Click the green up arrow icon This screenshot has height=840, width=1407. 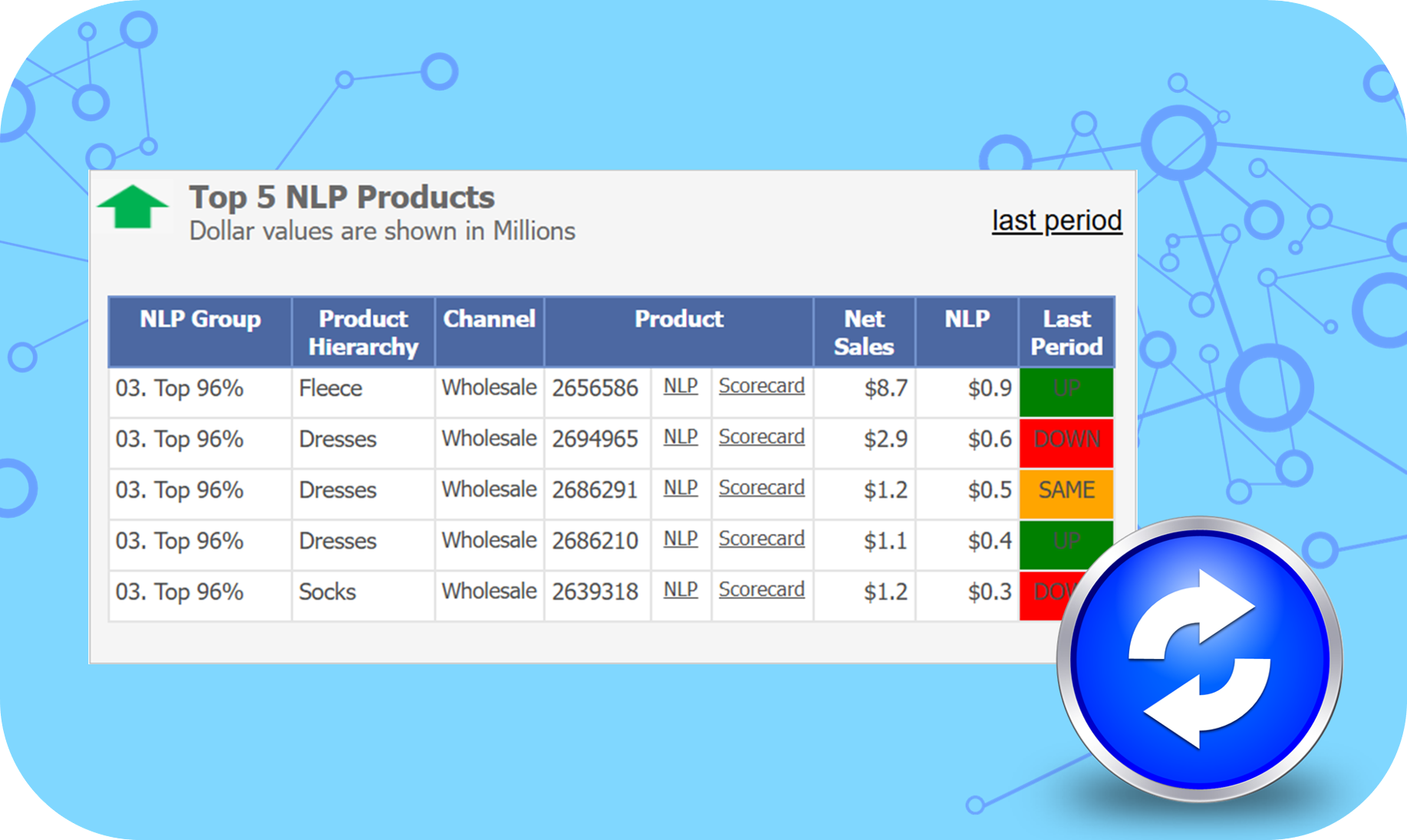point(133,206)
